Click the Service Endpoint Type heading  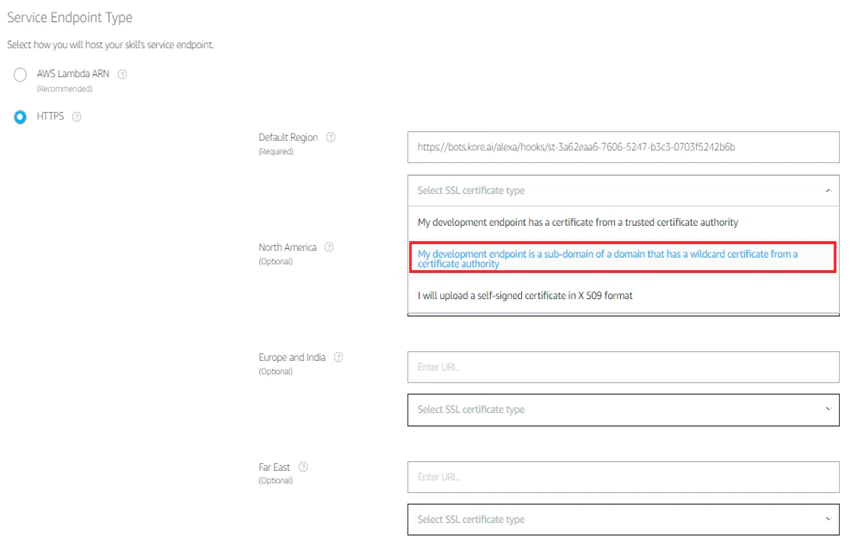[x=69, y=17]
